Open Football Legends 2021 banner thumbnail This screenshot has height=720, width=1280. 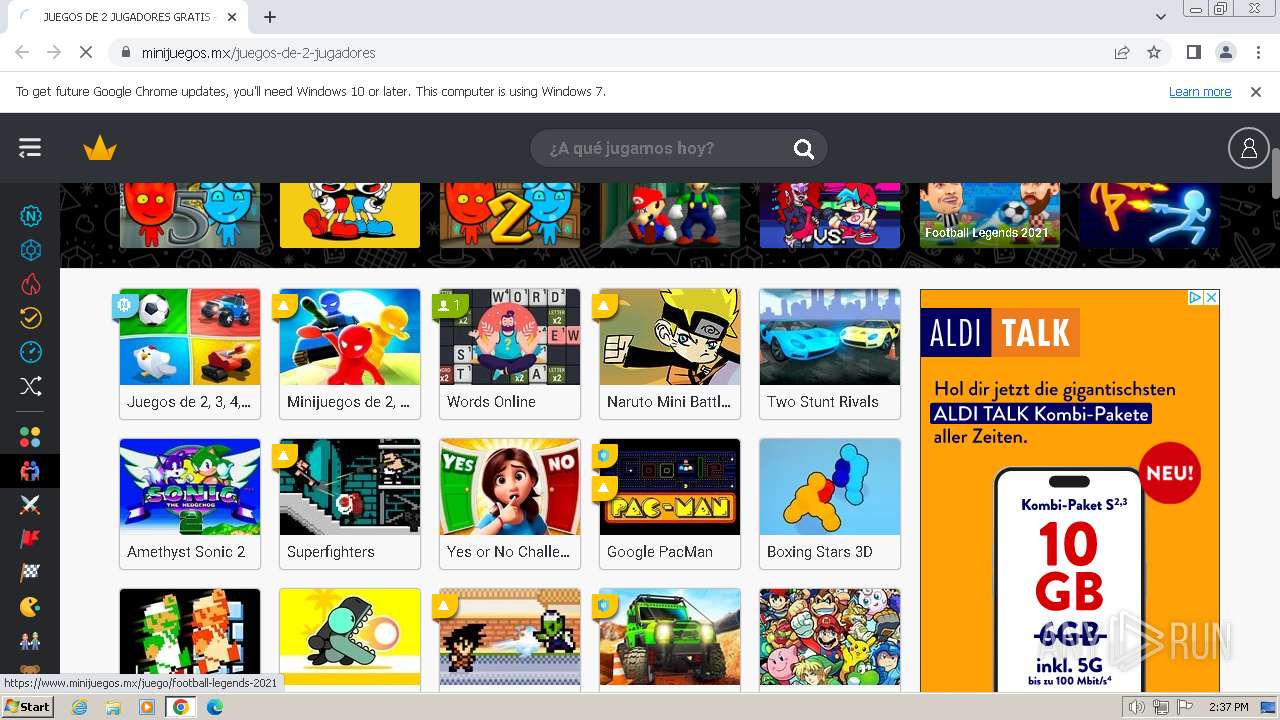(990, 215)
